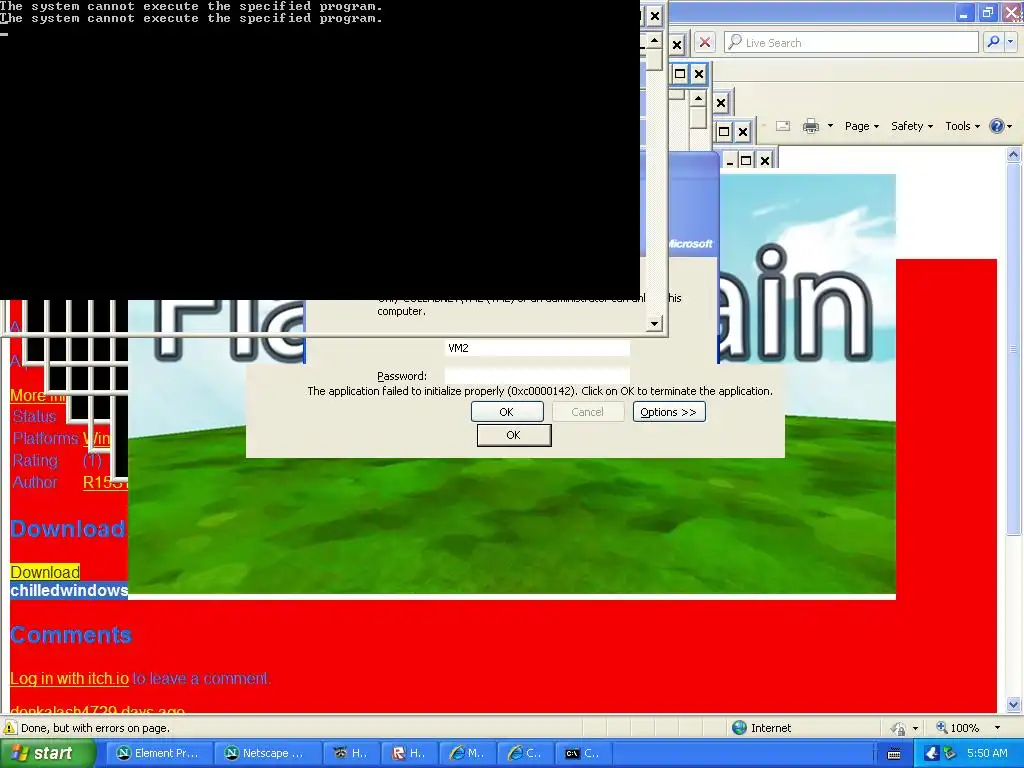Open the Page menu
Image resolution: width=1024 pixels, height=768 pixels.
(x=861, y=126)
